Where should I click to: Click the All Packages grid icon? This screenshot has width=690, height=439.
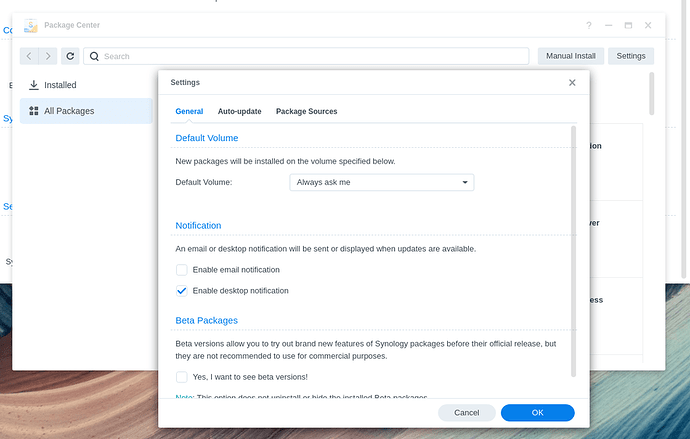click(x=34, y=111)
